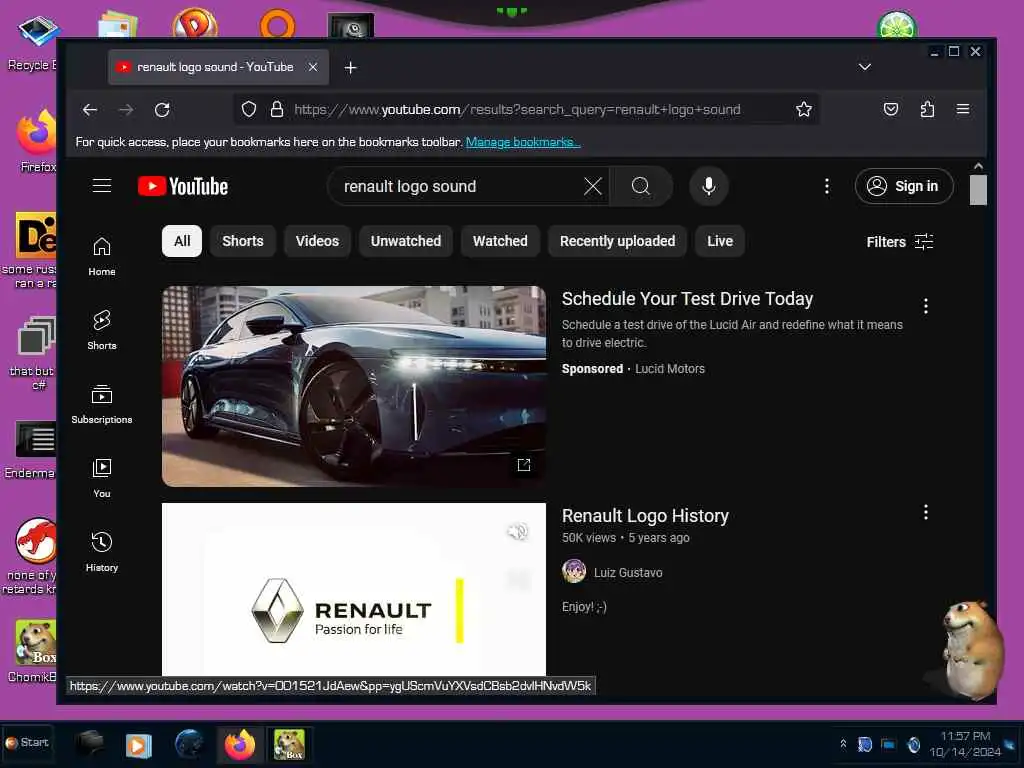Open the media player taskbar icon

point(138,745)
